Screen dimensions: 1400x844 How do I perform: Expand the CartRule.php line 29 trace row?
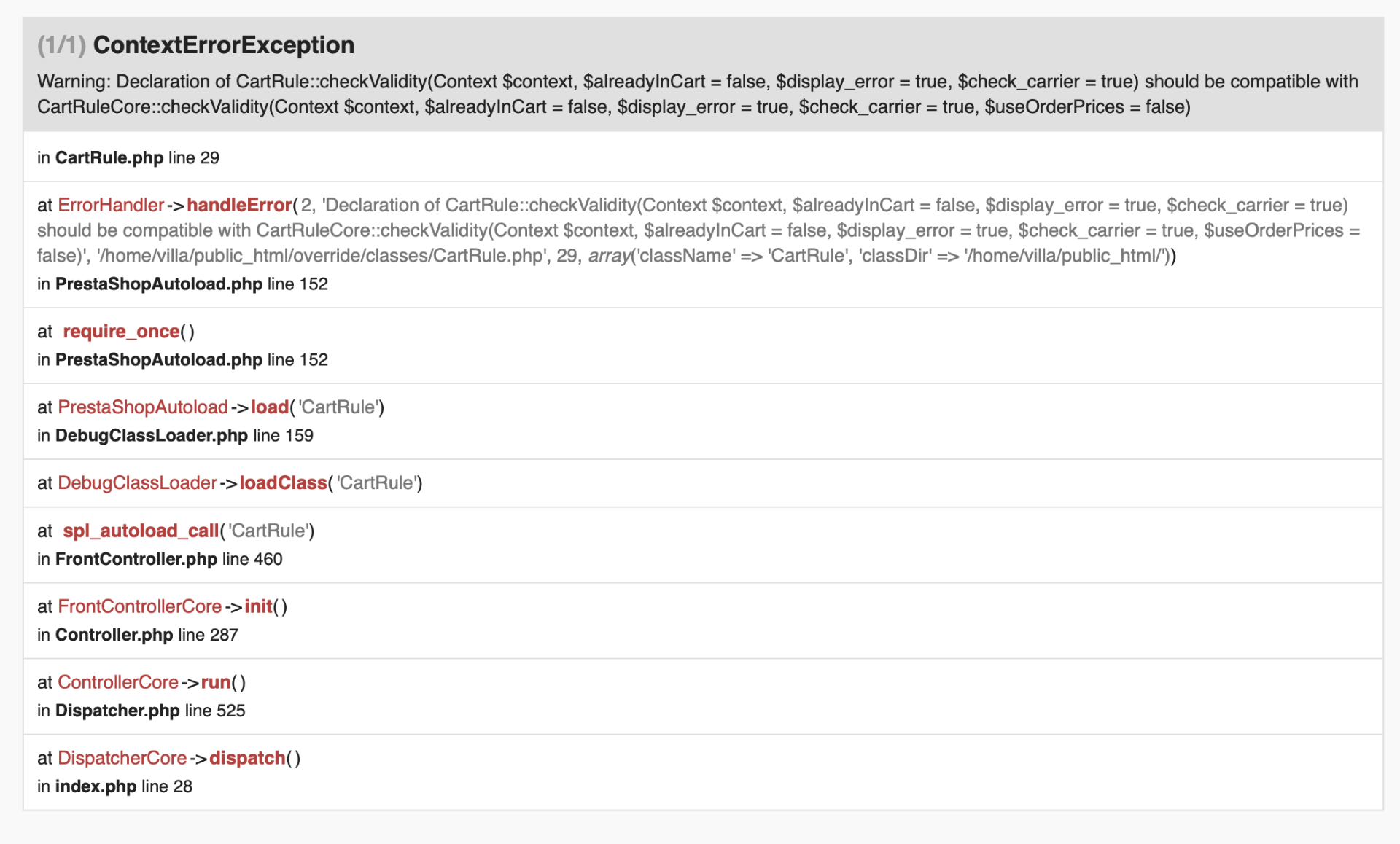tap(703, 157)
